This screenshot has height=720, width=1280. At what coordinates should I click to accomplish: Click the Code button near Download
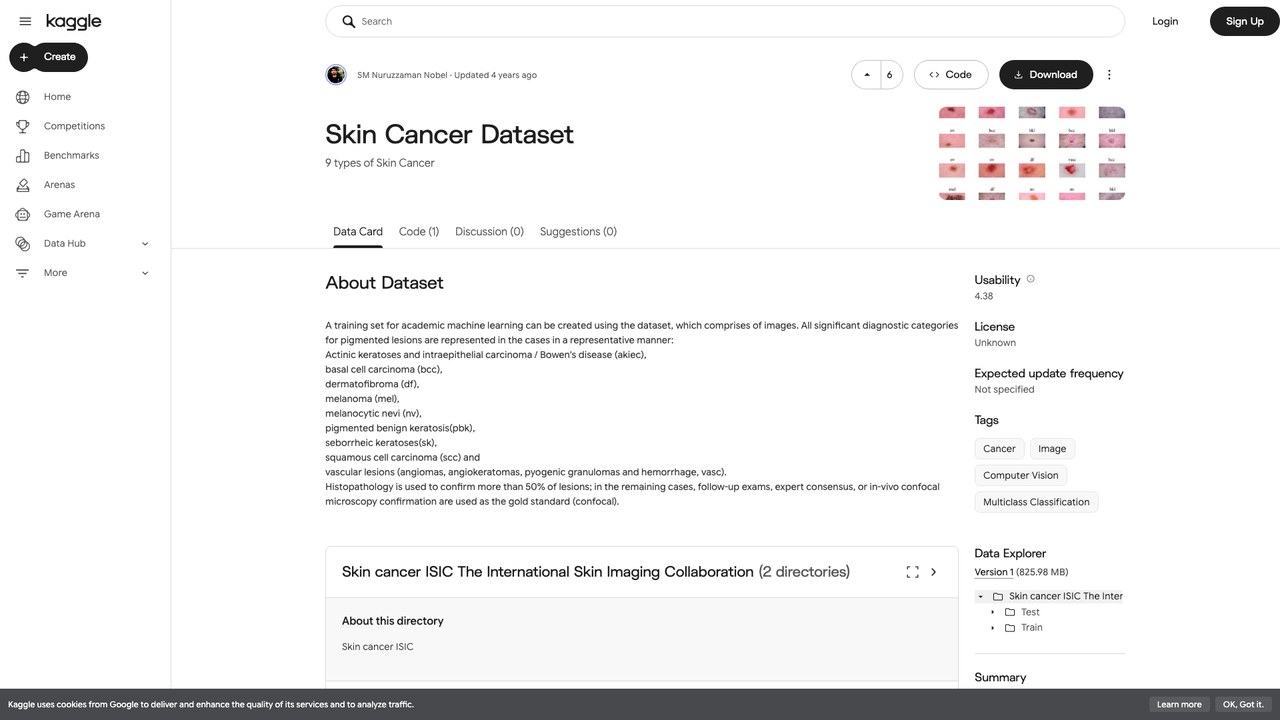pos(951,75)
